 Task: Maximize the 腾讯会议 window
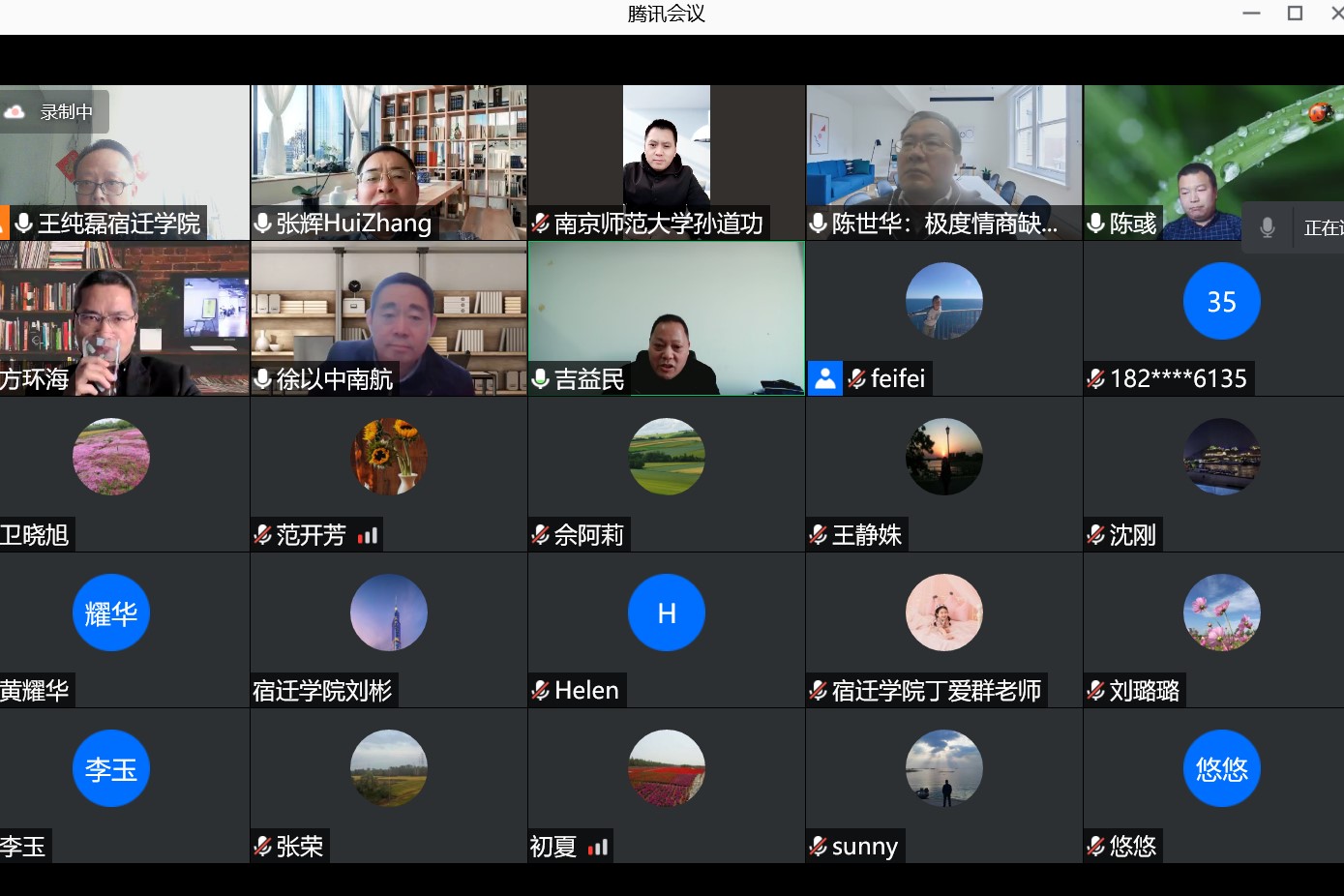coord(1295,14)
